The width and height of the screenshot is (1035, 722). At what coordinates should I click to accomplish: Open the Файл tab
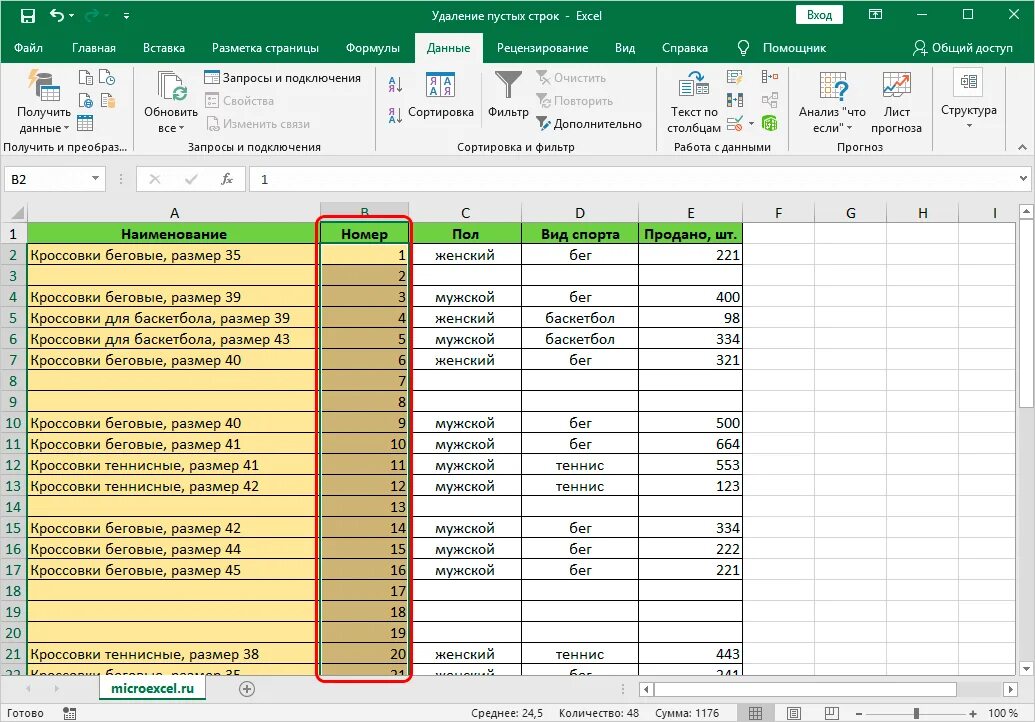pyautogui.click(x=28, y=48)
